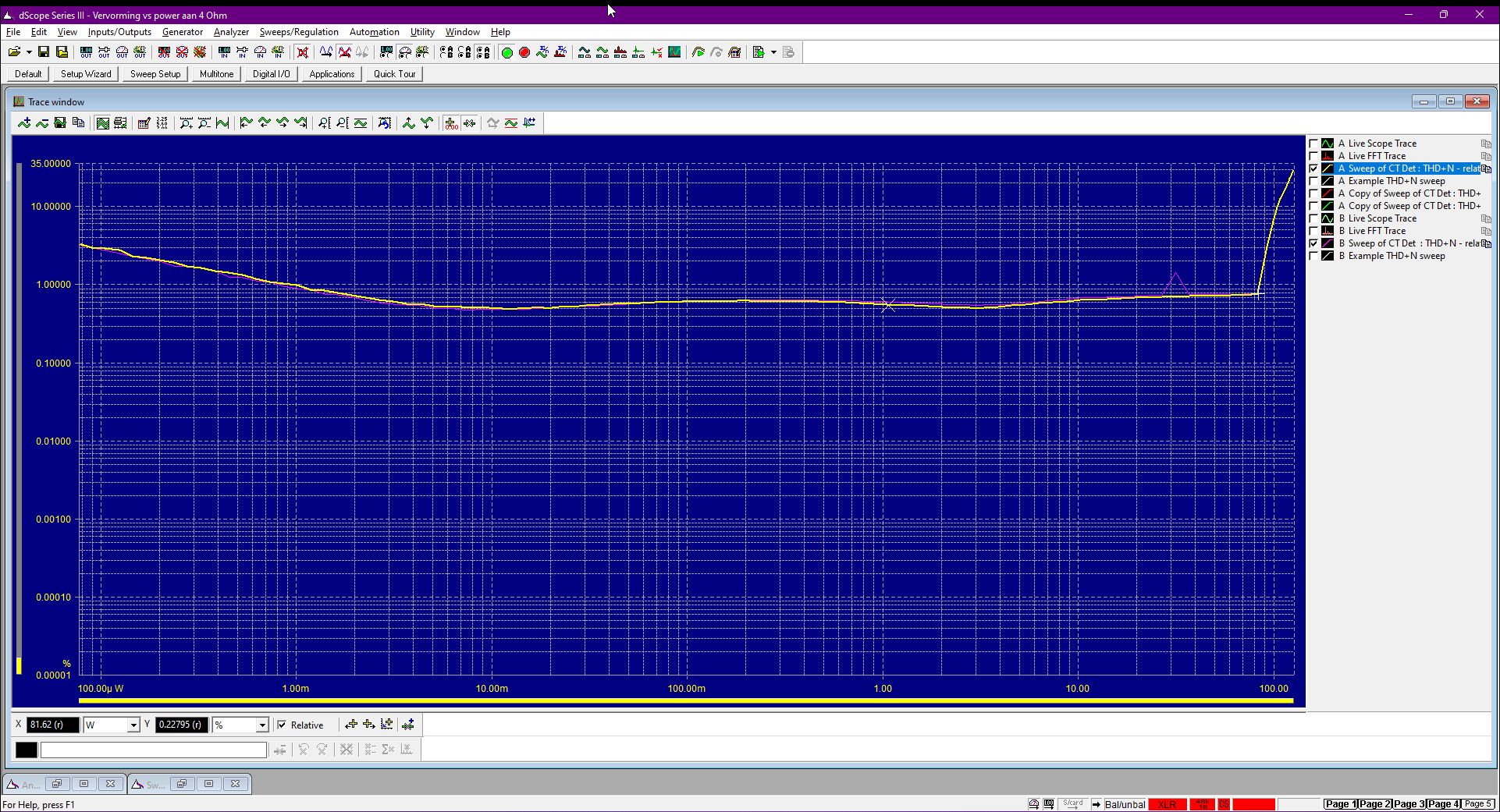Viewport: 1500px width, 812px height.
Task: Click the red Stop sweep circle button
Action: [524, 52]
